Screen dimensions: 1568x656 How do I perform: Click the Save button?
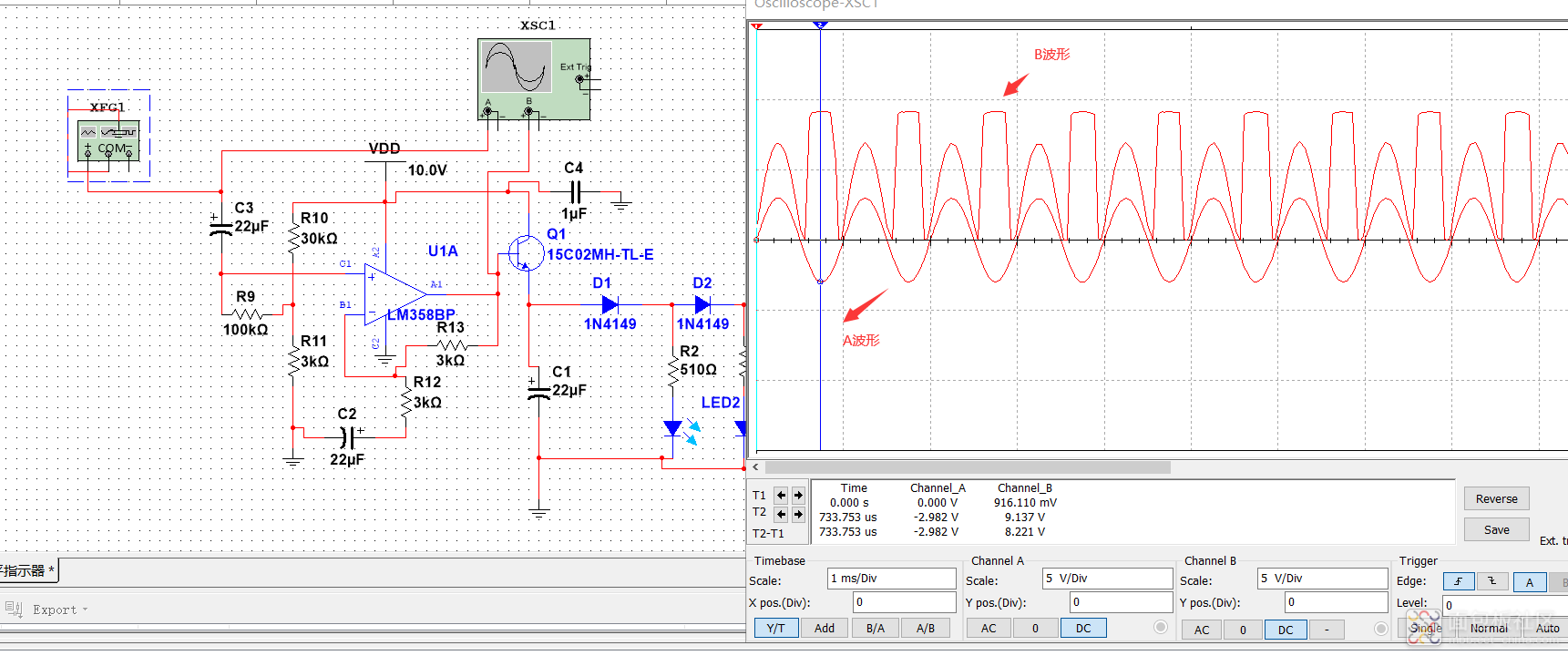(x=1497, y=529)
